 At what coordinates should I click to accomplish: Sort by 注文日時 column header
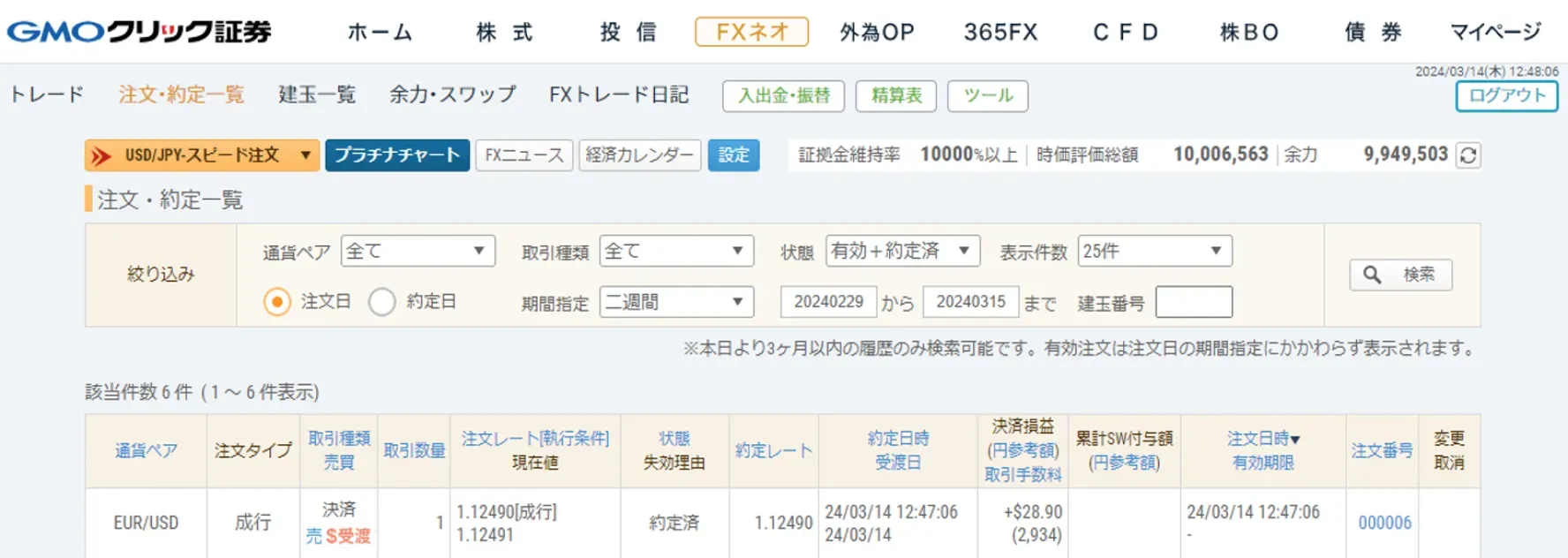coord(1263,439)
